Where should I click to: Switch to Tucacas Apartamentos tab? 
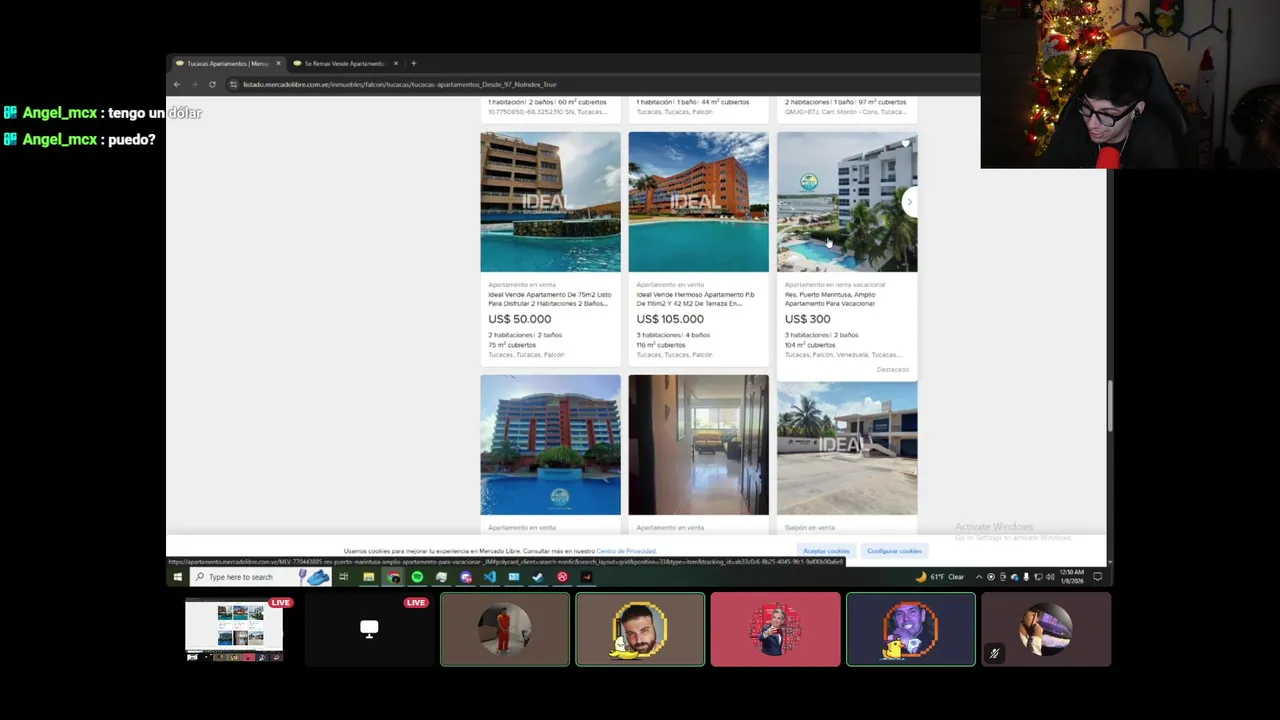pyautogui.click(x=228, y=63)
